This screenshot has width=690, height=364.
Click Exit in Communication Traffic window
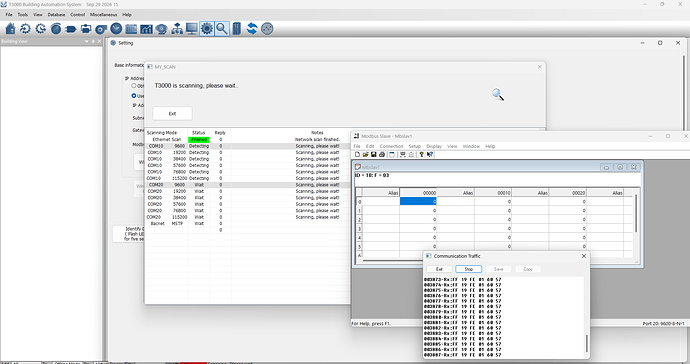pos(439,269)
